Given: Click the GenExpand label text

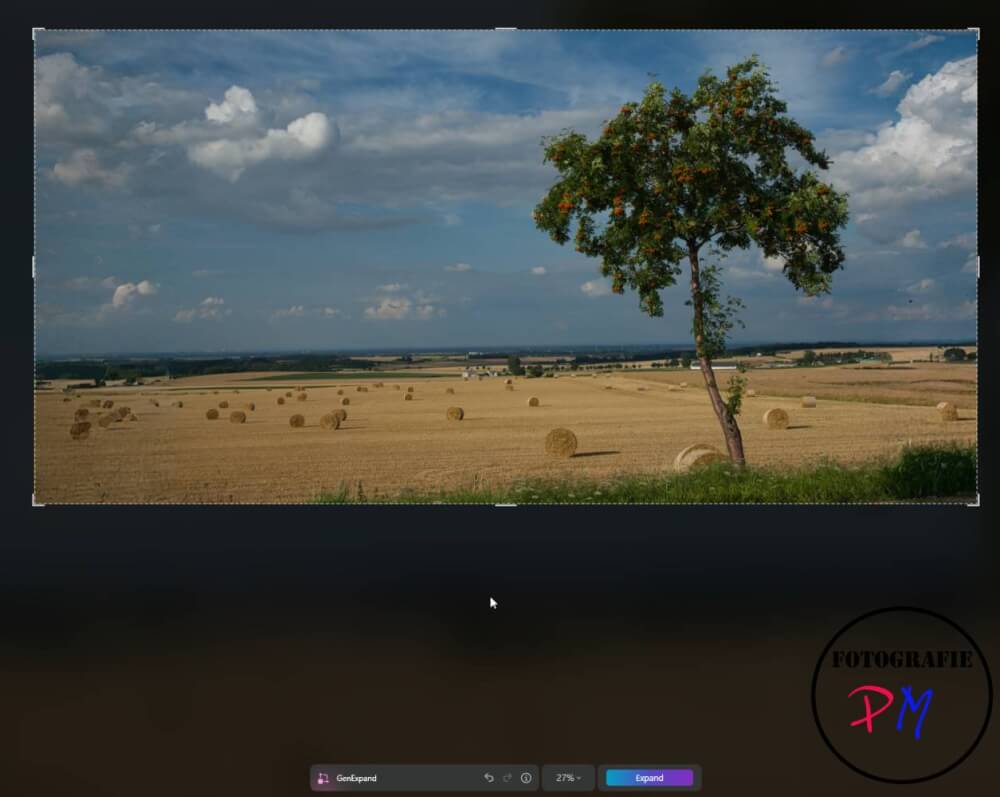Looking at the screenshot, I should 357,778.
